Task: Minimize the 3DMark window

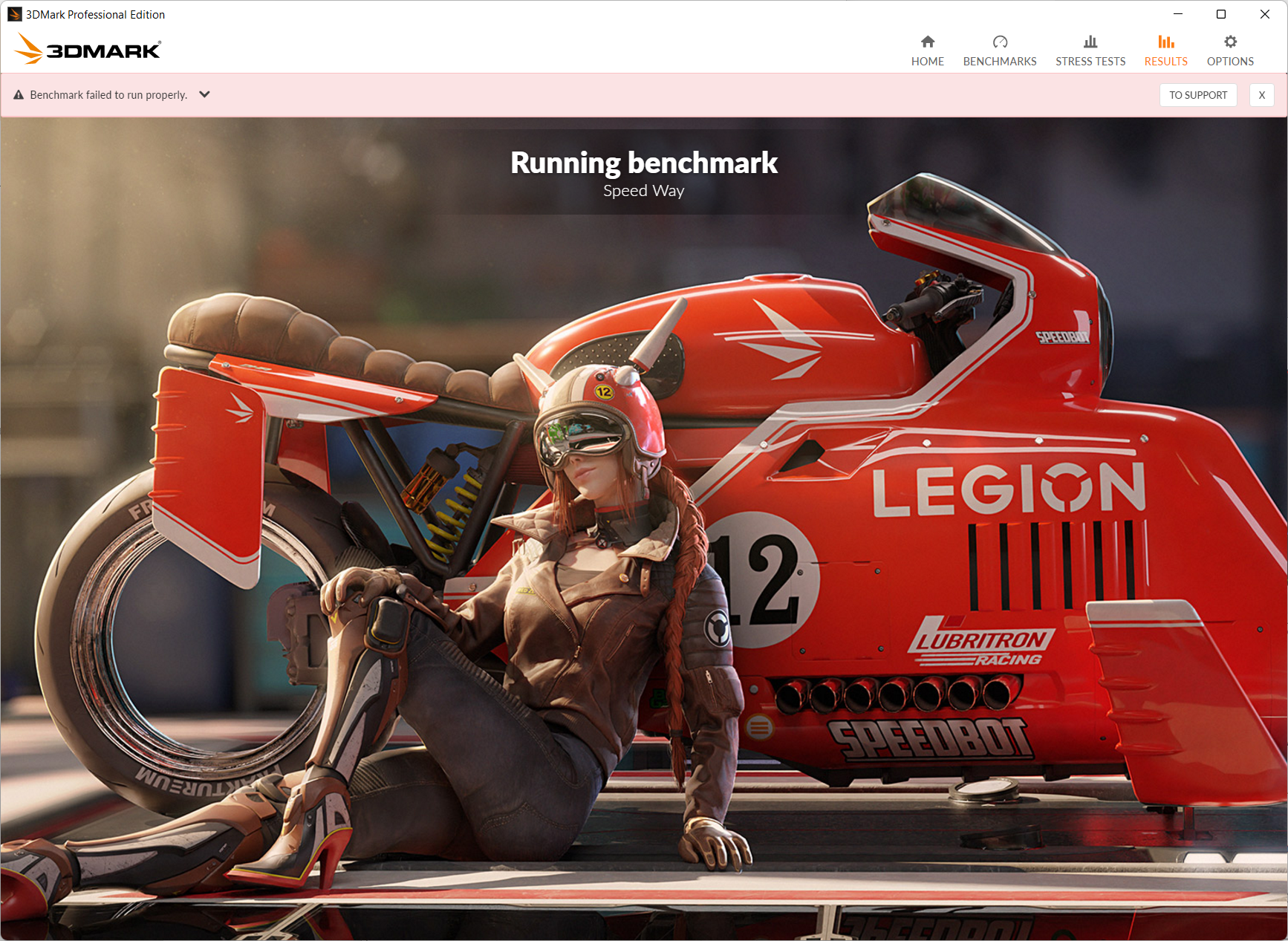Action: tap(1178, 14)
